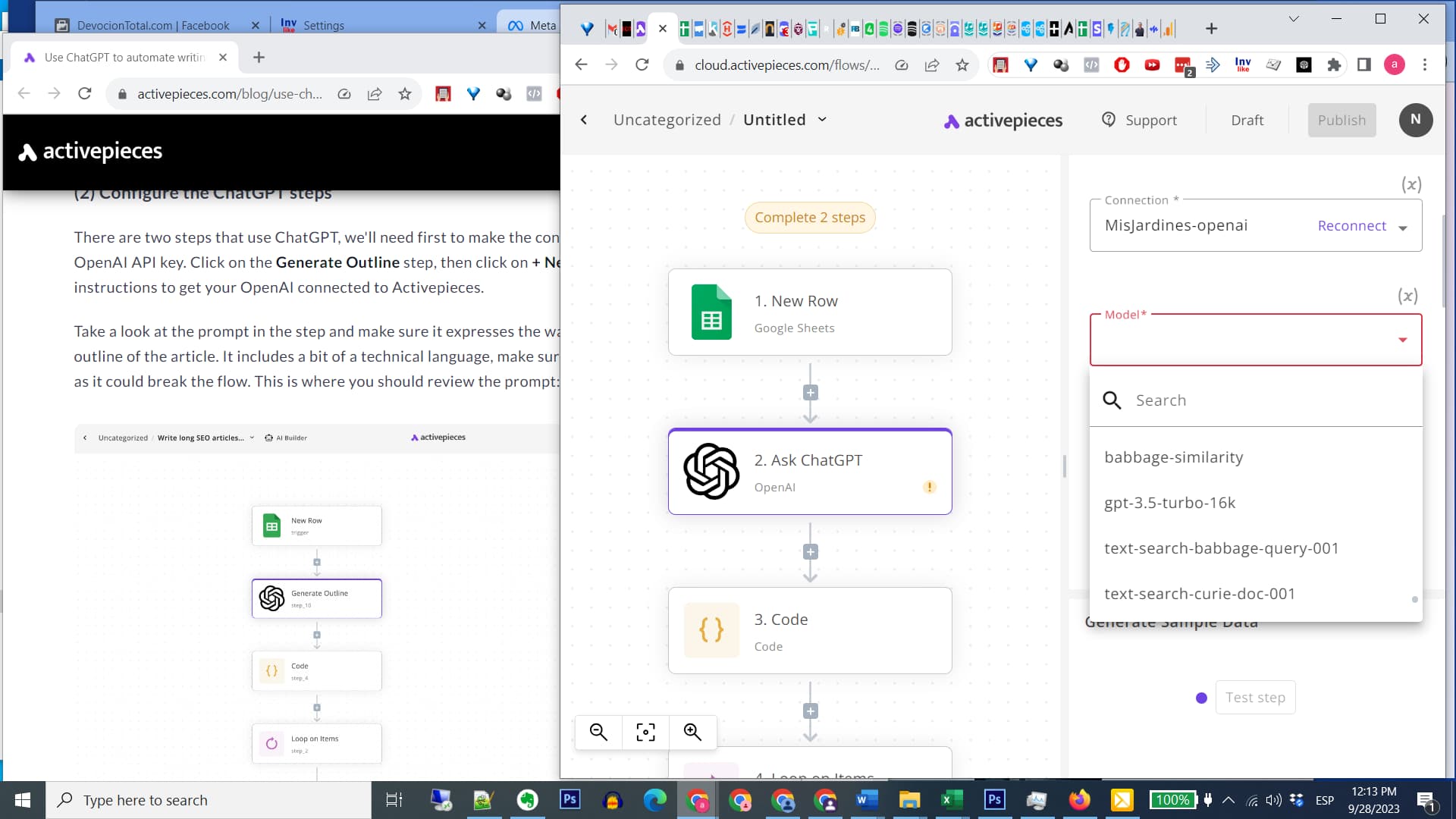Click the activepieces logo on blog page
This screenshot has height=819, width=1456.
pos(90,151)
